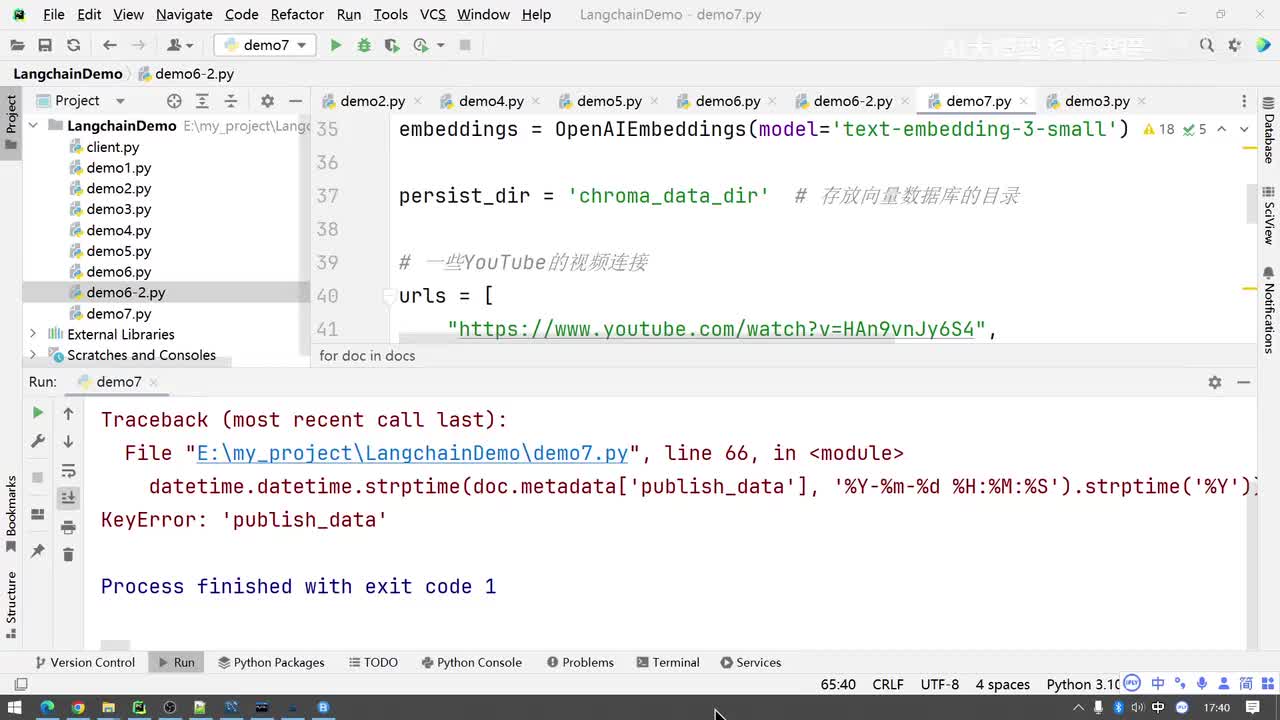Open the Windows Start menu
Image resolution: width=1280 pixels, height=720 pixels.
tap(15, 707)
